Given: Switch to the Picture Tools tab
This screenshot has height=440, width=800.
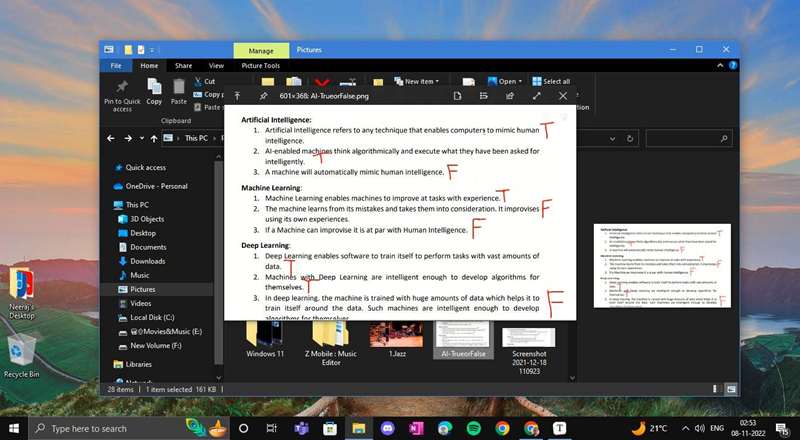Looking at the screenshot, I should pyautogui.click(x=260, y=66).
